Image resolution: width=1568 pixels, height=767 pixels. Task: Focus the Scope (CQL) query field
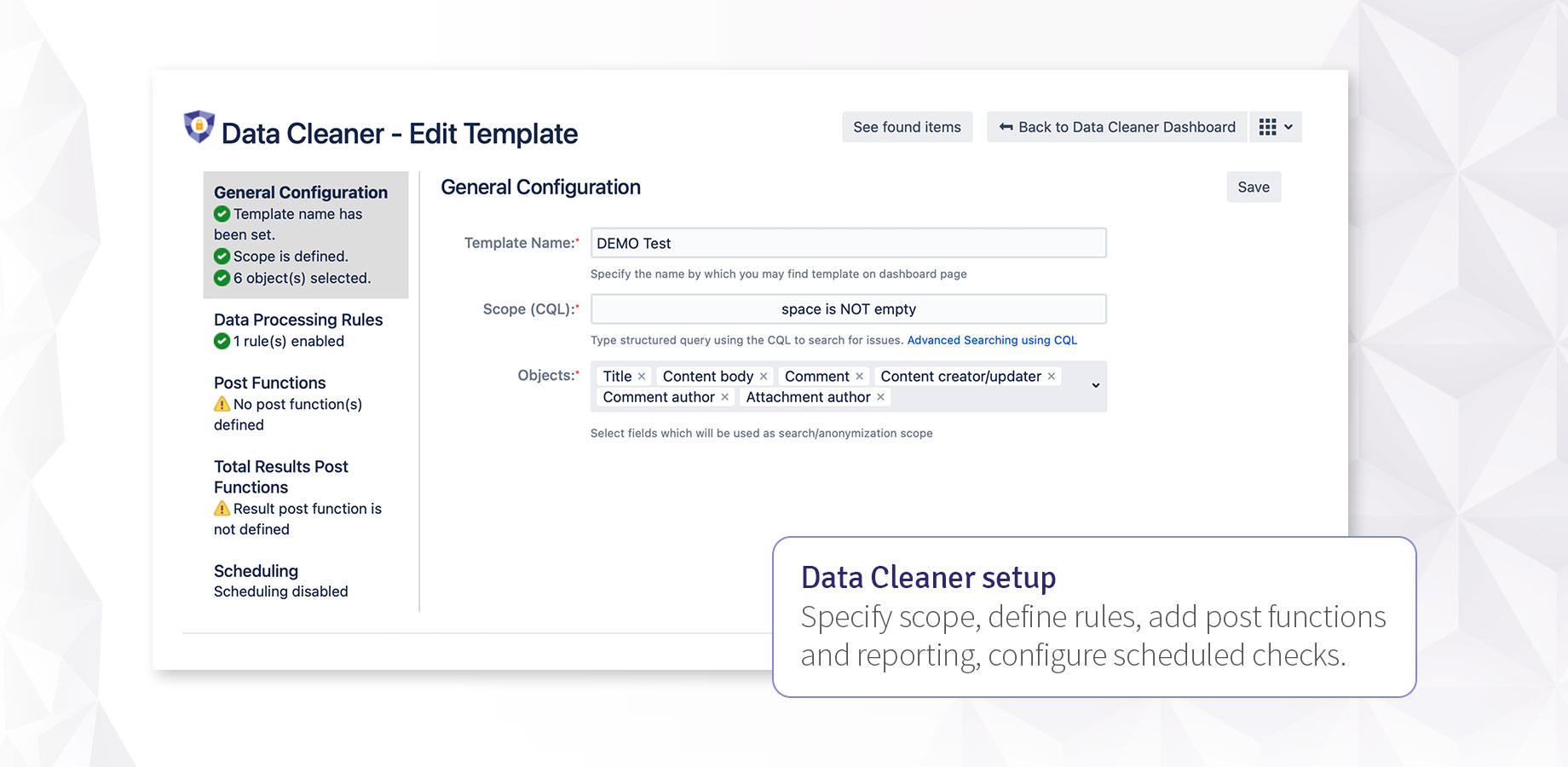(x=848, y=309)
